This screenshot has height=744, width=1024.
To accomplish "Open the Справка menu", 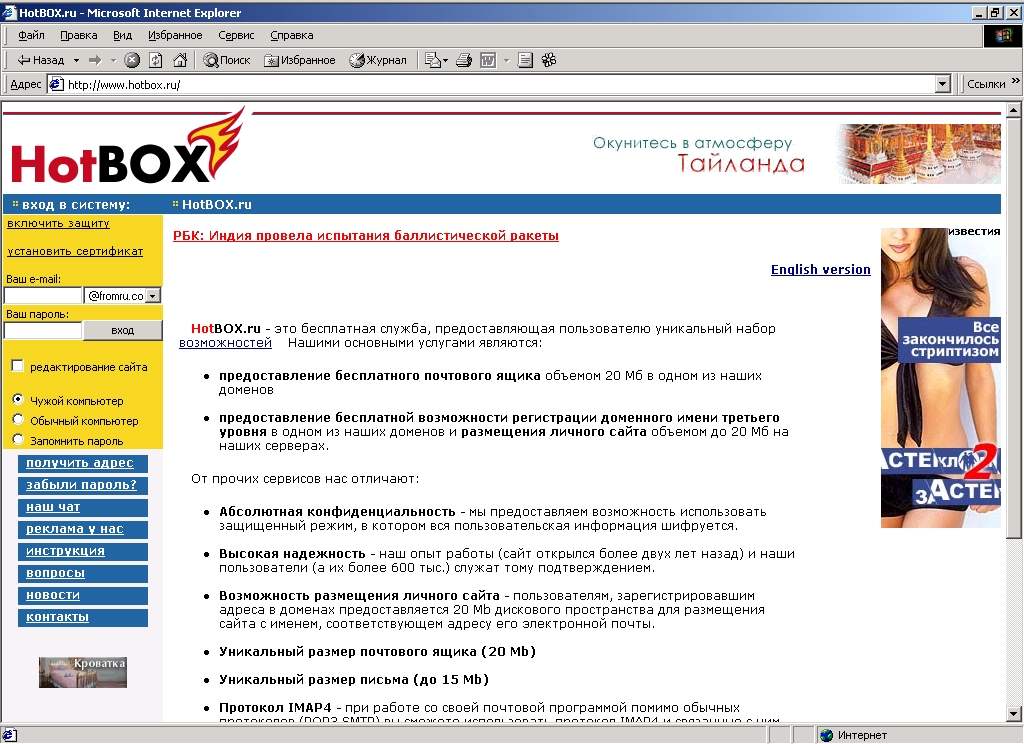I will point(291,35).
